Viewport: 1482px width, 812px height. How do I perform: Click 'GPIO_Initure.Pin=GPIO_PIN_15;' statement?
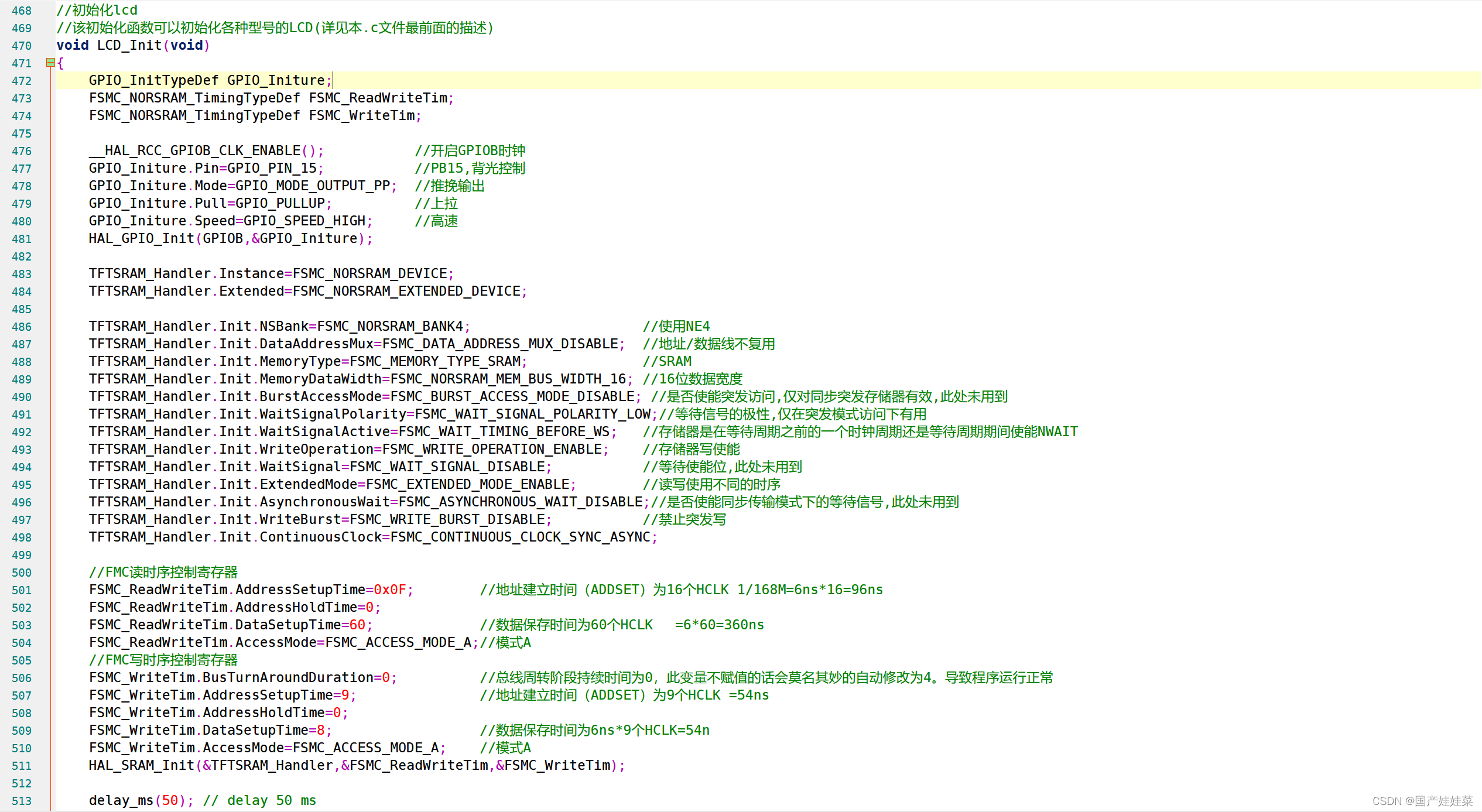coord(207,168)
